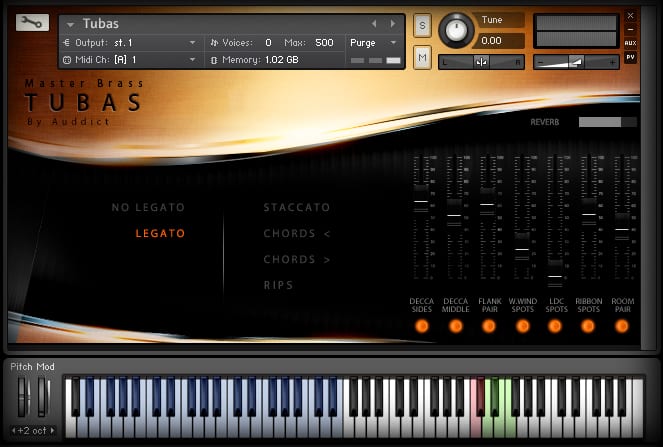Viewport: 663px width, 447px height.
Task: Select the Staccato articulation
Action: 296,208
